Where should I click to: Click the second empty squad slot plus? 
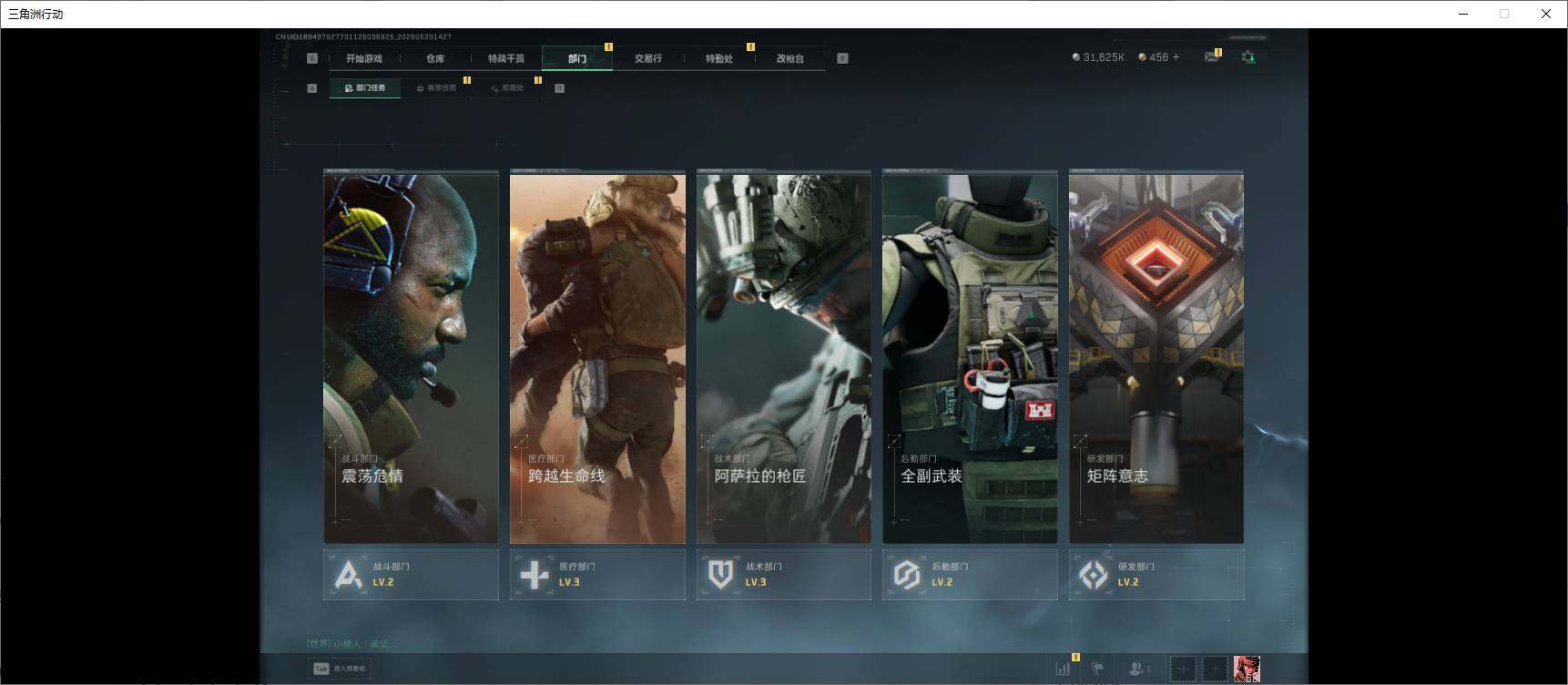1215,670
